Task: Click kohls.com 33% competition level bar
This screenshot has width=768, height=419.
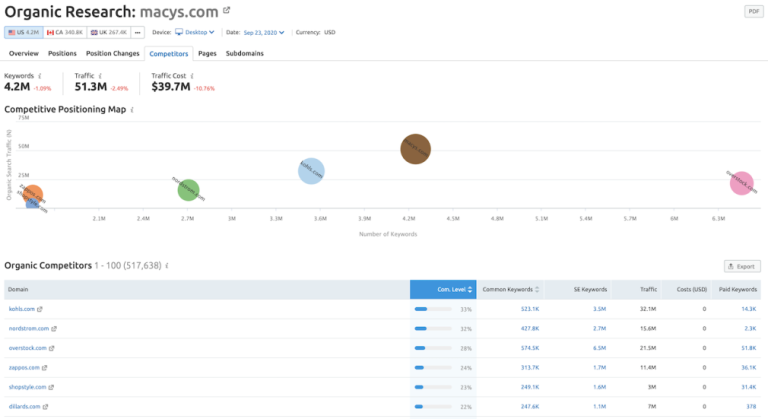Action: tap(433, 309)
